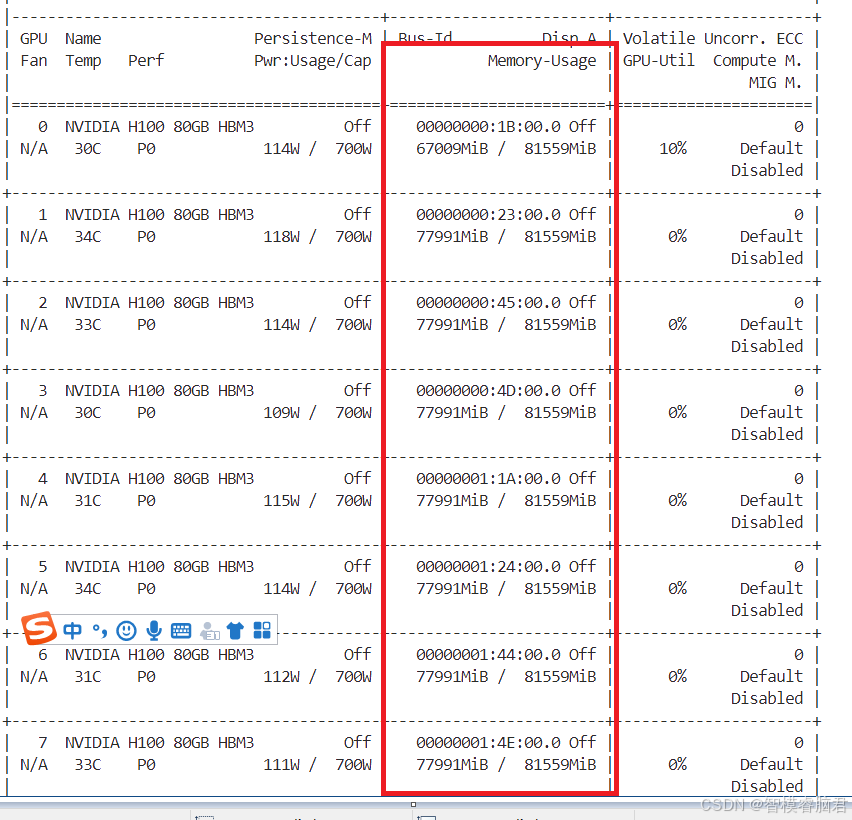Click 81559MiB total for GPU 0
Screen dimensions: 852x820
560,149
